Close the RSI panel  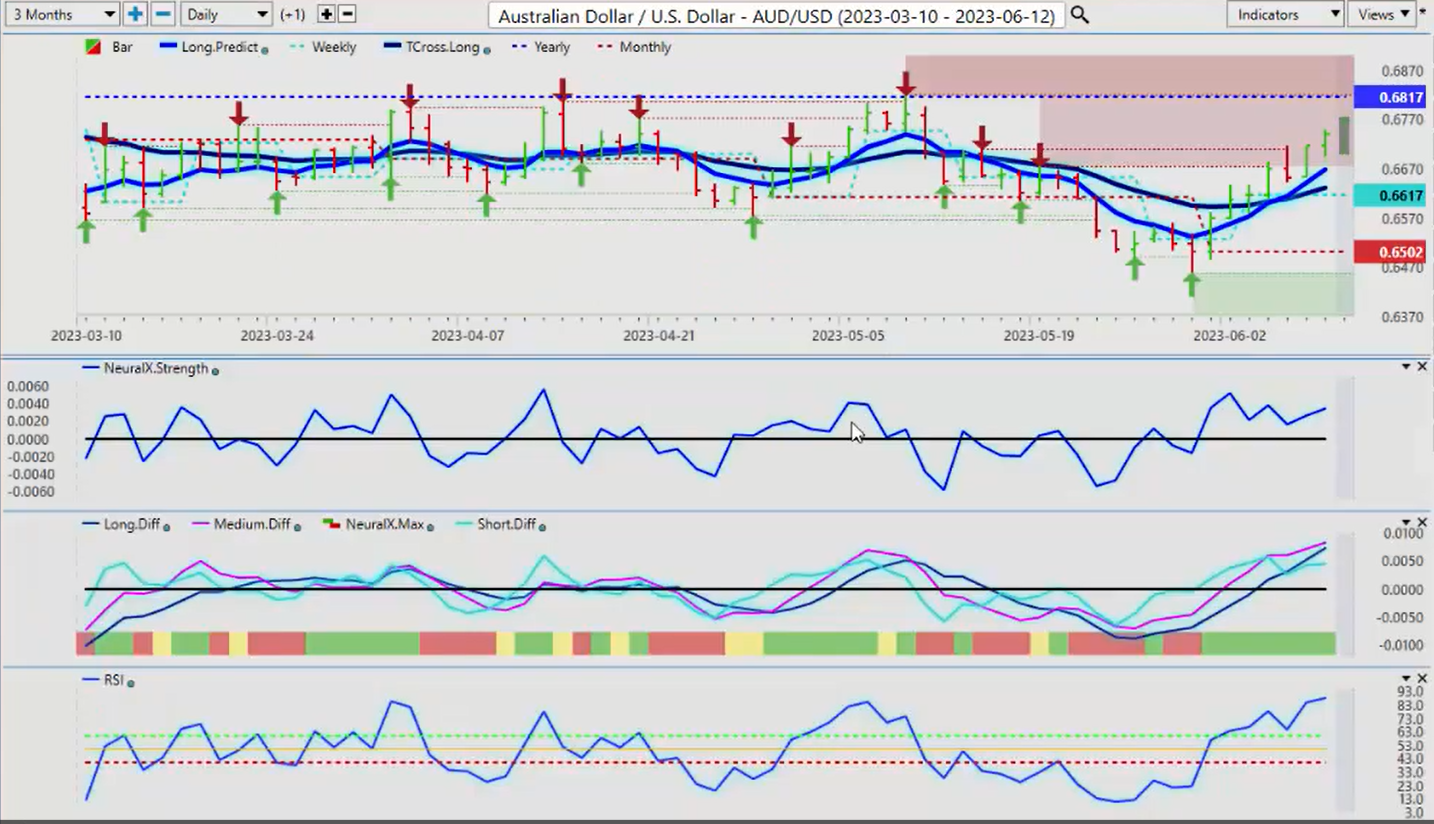click(x=1422, y=679)
